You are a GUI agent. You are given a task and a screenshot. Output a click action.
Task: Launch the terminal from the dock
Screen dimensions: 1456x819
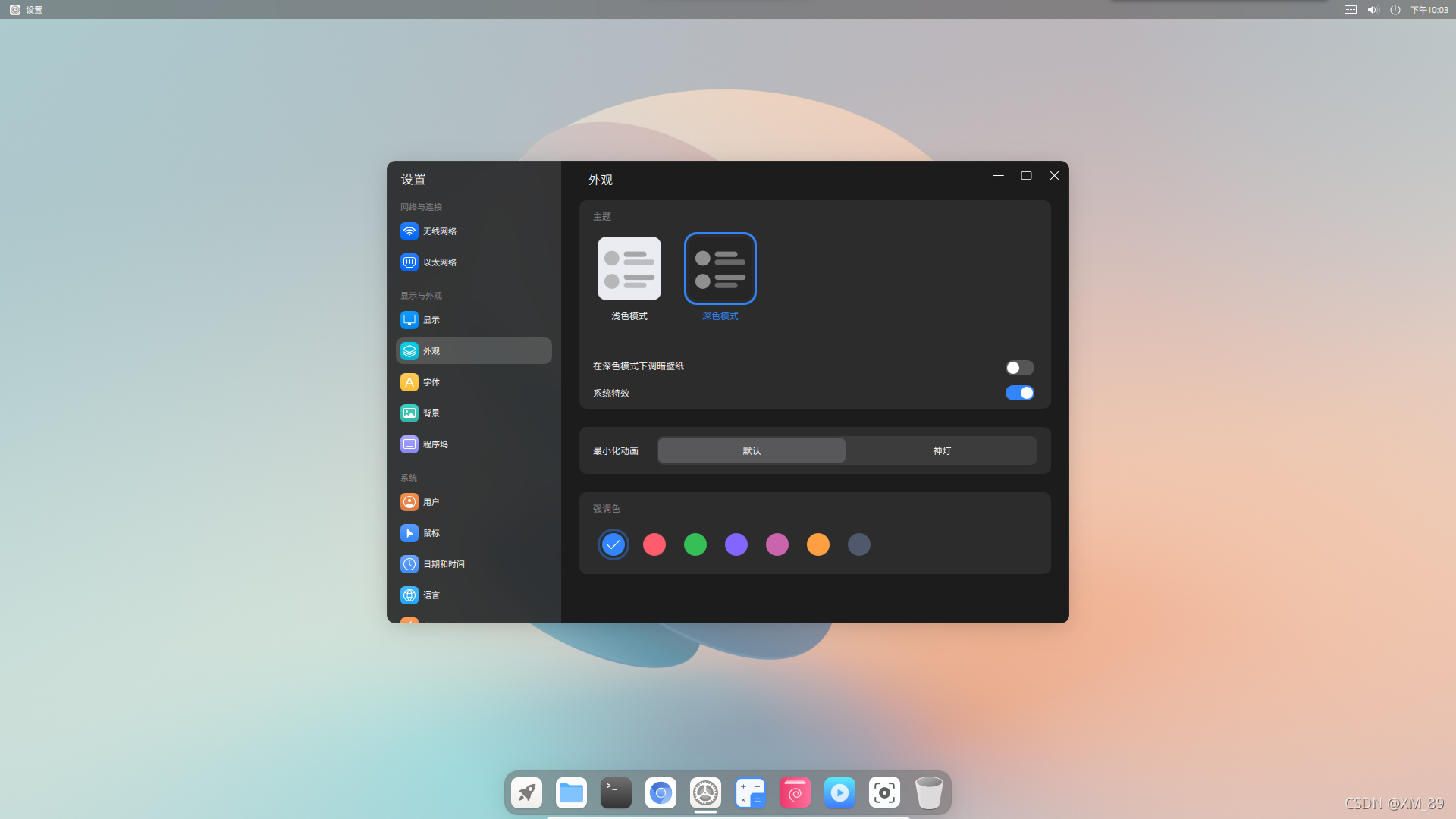[x=616, y=793]
